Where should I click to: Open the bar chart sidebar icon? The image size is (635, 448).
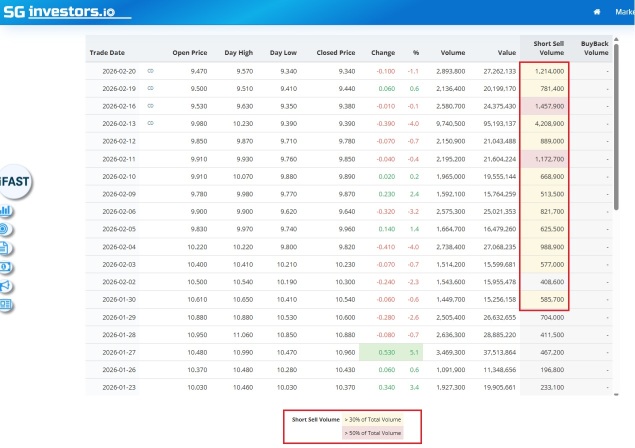pyautogui.click(x=6, y=211)
